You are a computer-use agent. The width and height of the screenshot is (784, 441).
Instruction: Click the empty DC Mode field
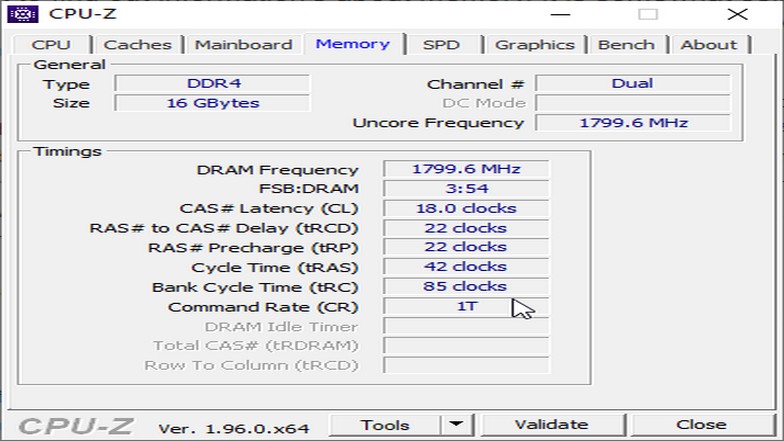632,103
